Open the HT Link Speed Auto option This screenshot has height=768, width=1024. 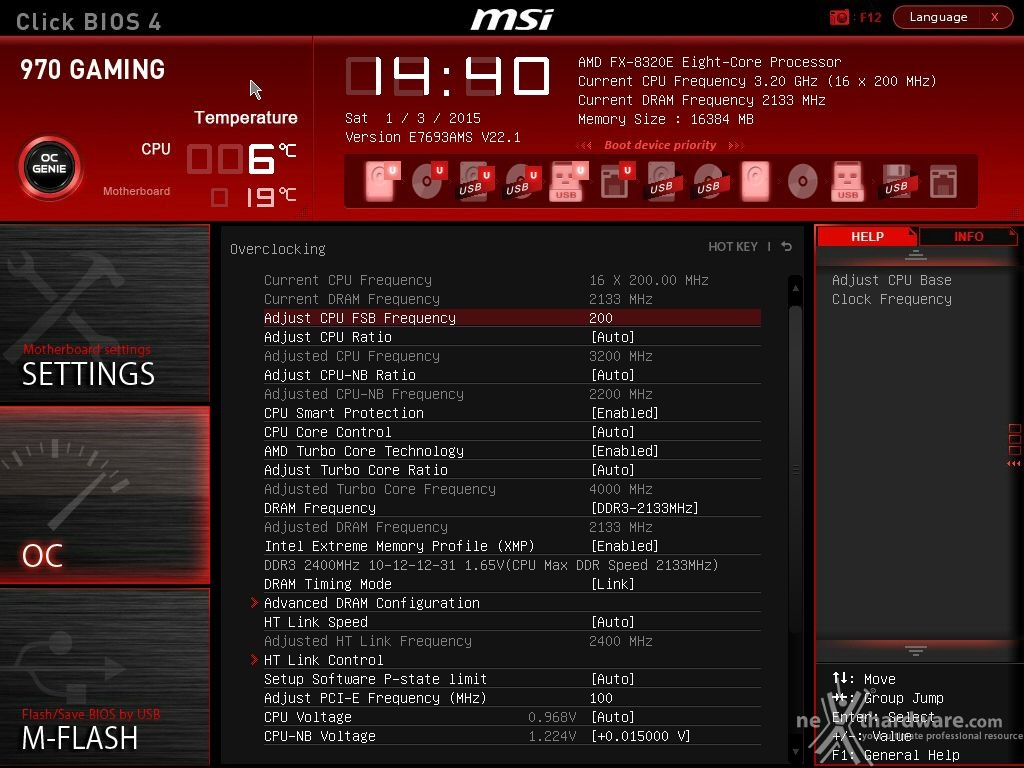613,622
